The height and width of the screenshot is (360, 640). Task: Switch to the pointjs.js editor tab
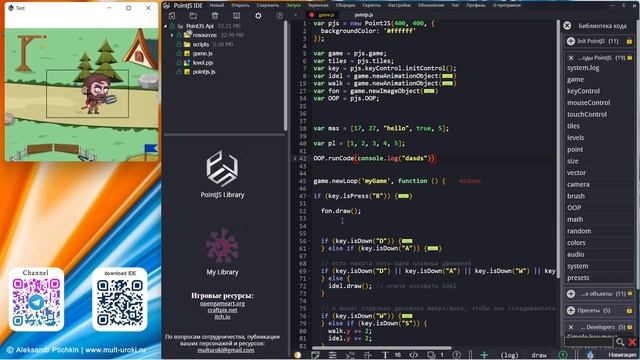(x=364, y=15)
